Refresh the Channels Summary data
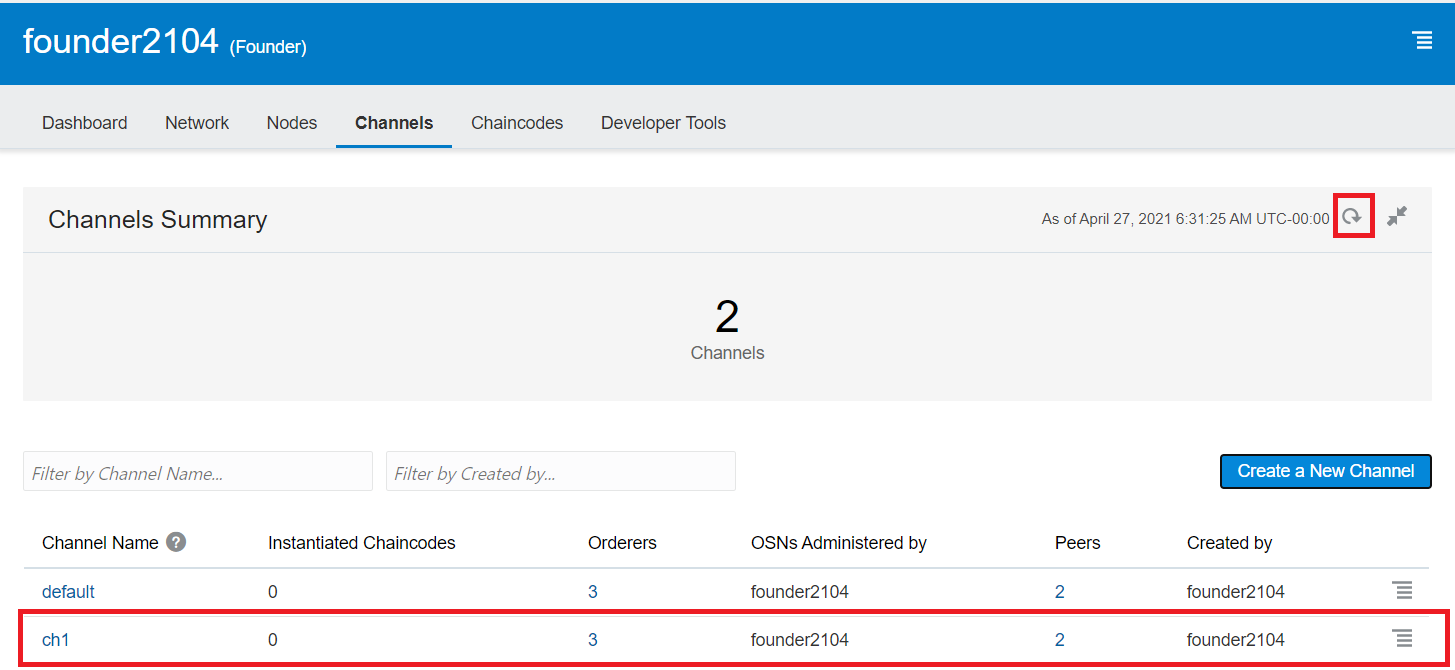Image resolution: width=1455 pixels, height=670 pixels. pos(1353,216)
